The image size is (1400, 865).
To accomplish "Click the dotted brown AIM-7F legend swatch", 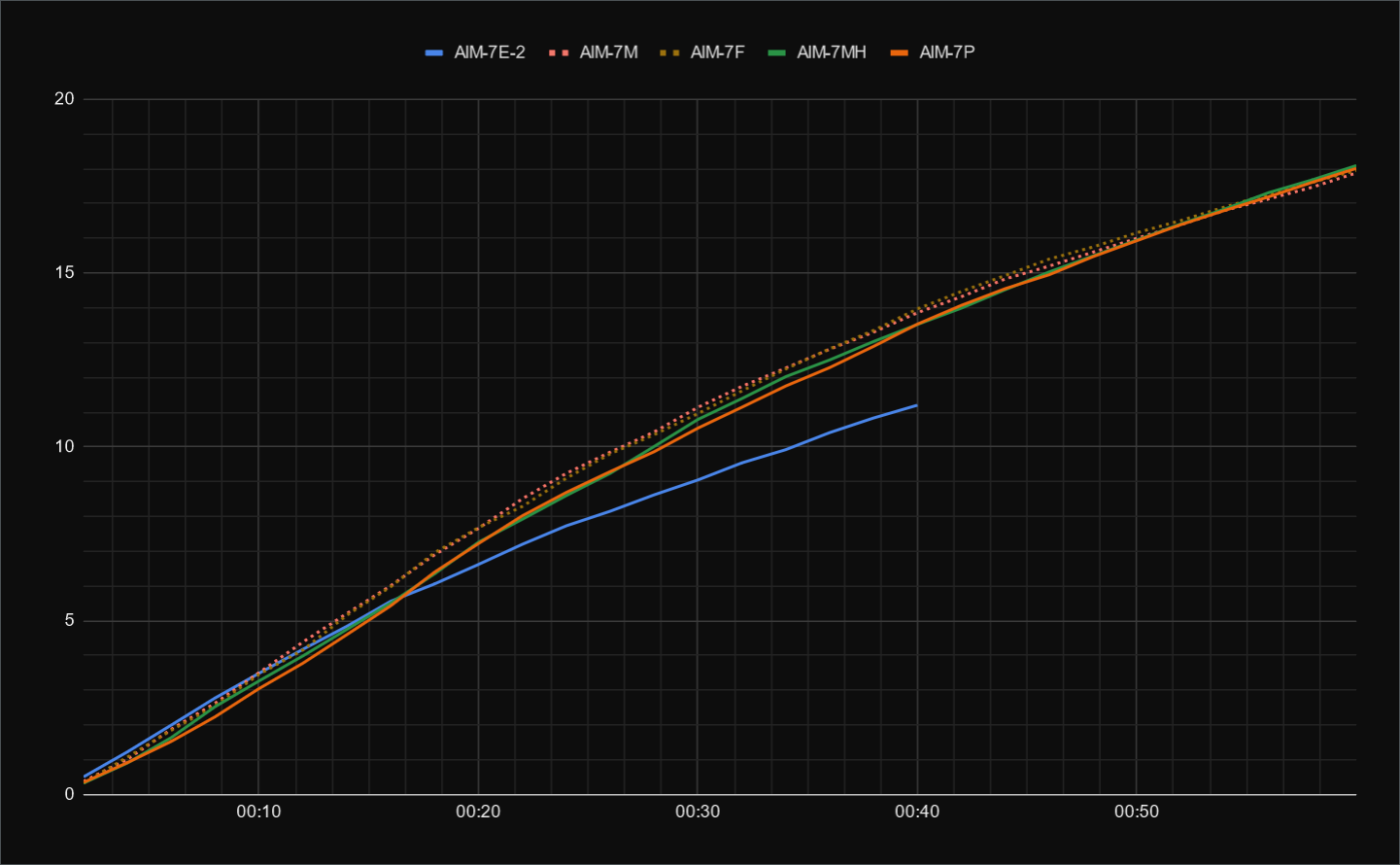I will point(669,52).
